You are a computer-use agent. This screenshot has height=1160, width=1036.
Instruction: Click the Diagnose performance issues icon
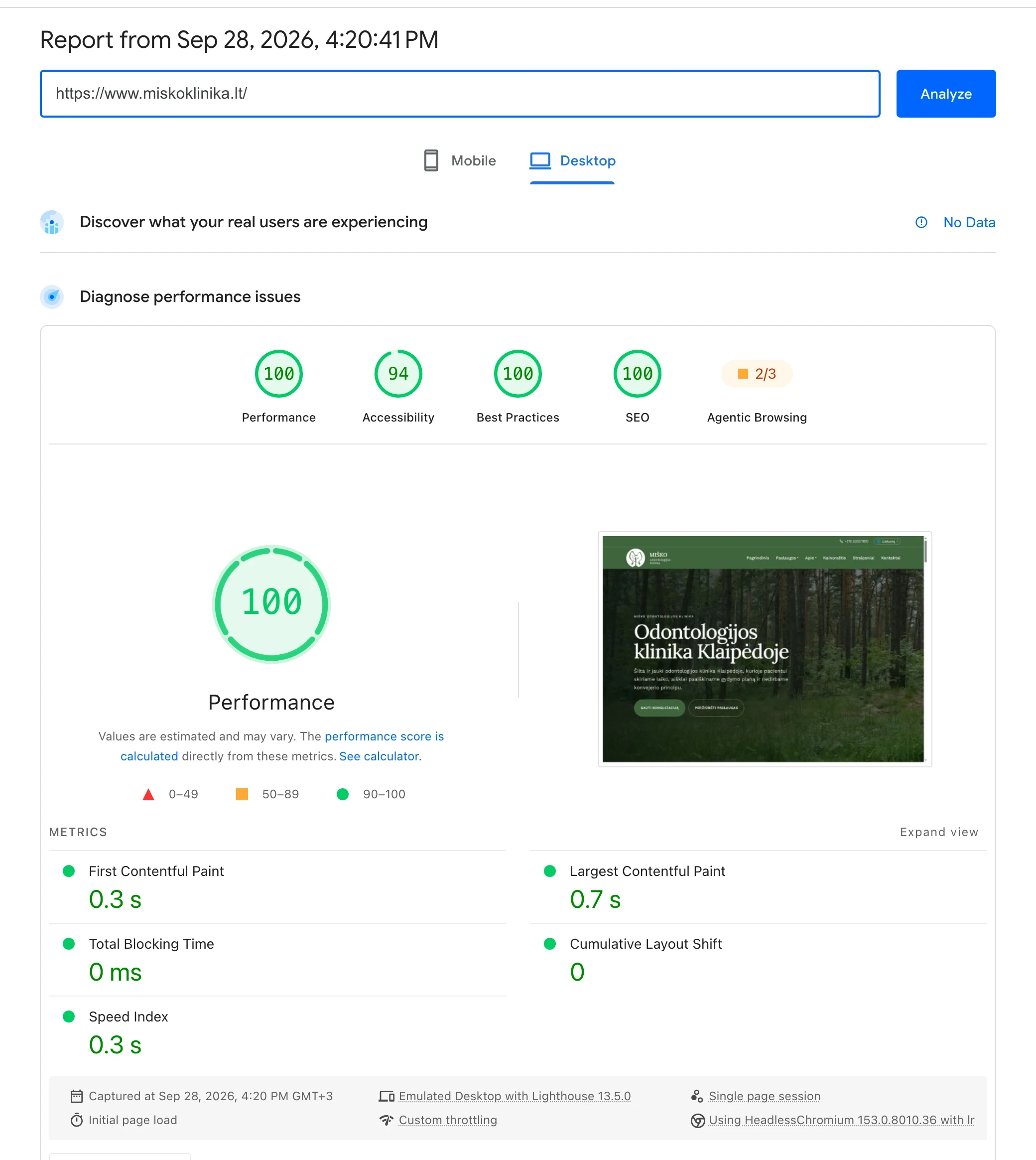click(x=52, y=296)
